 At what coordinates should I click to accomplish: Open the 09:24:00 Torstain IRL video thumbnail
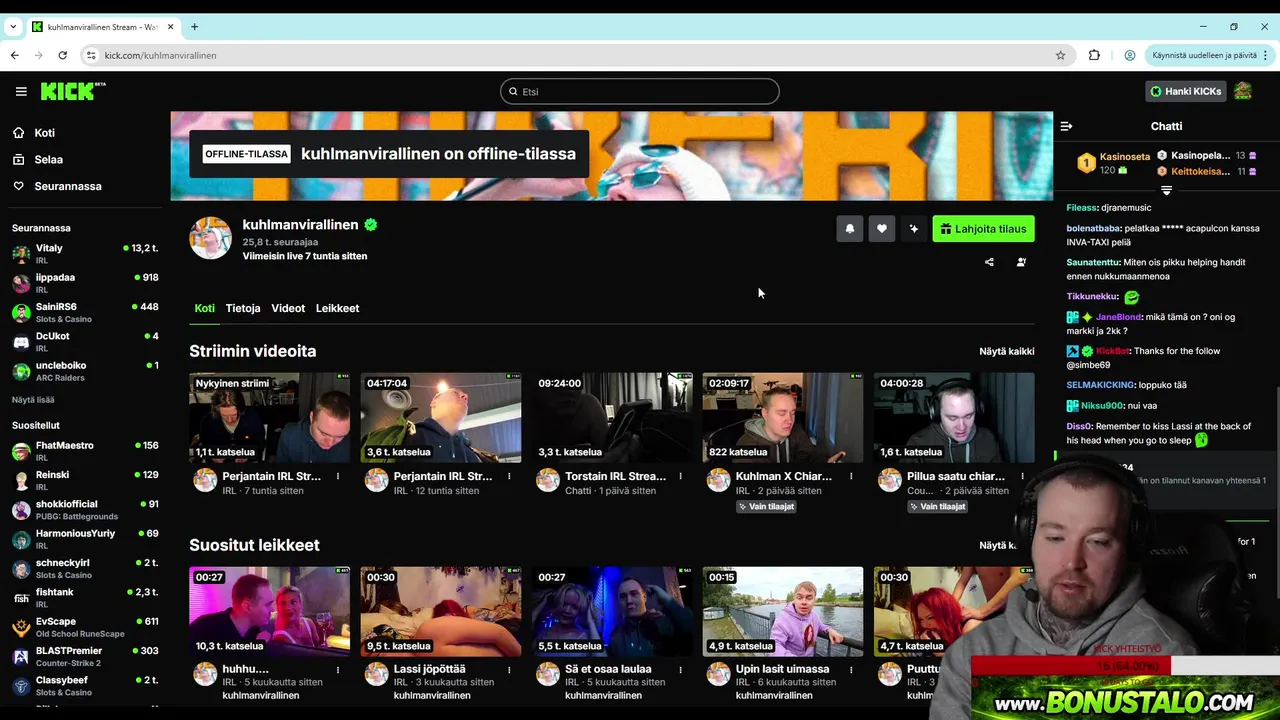click(612, 418)
